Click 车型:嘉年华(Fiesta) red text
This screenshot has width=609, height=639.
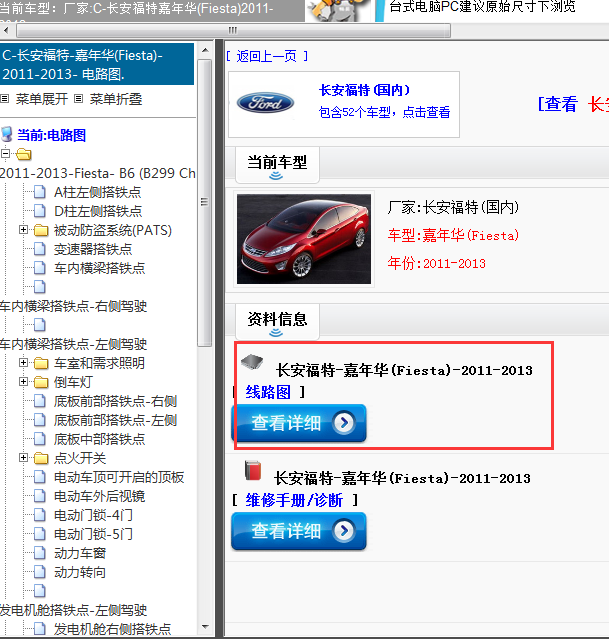tap(453, 235)
